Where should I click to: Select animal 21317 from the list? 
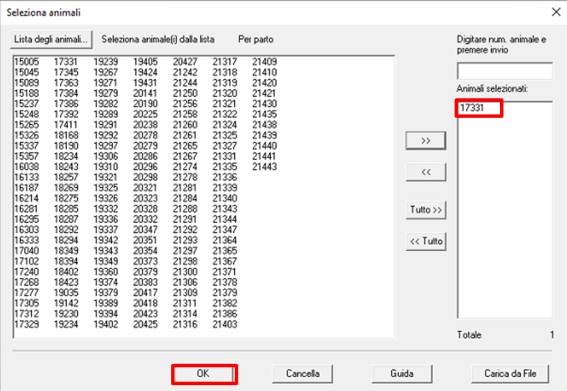pos(225,62)
